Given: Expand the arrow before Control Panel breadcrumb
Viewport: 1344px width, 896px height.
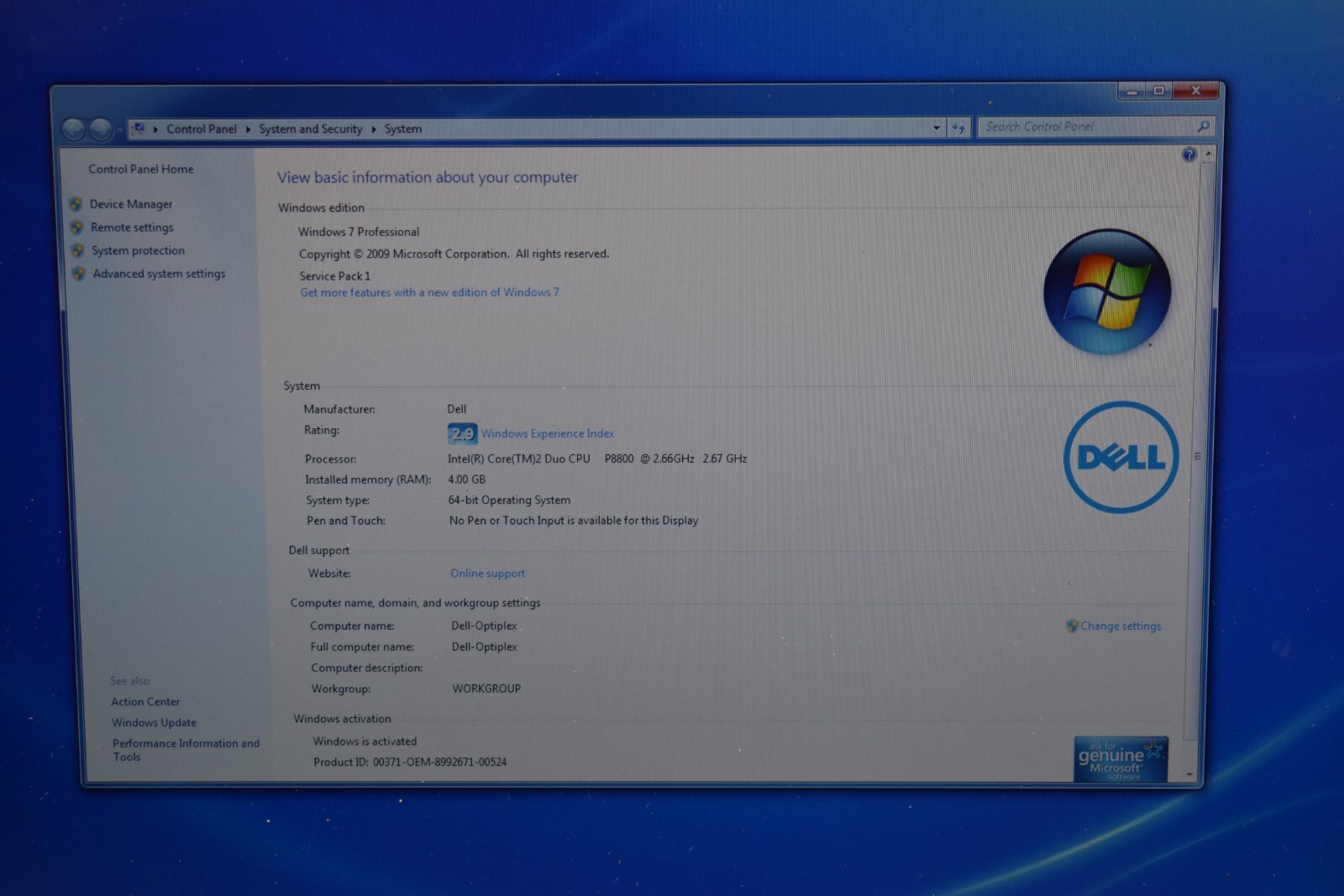Looking at the screenshot, I should [x=155, y=129].
